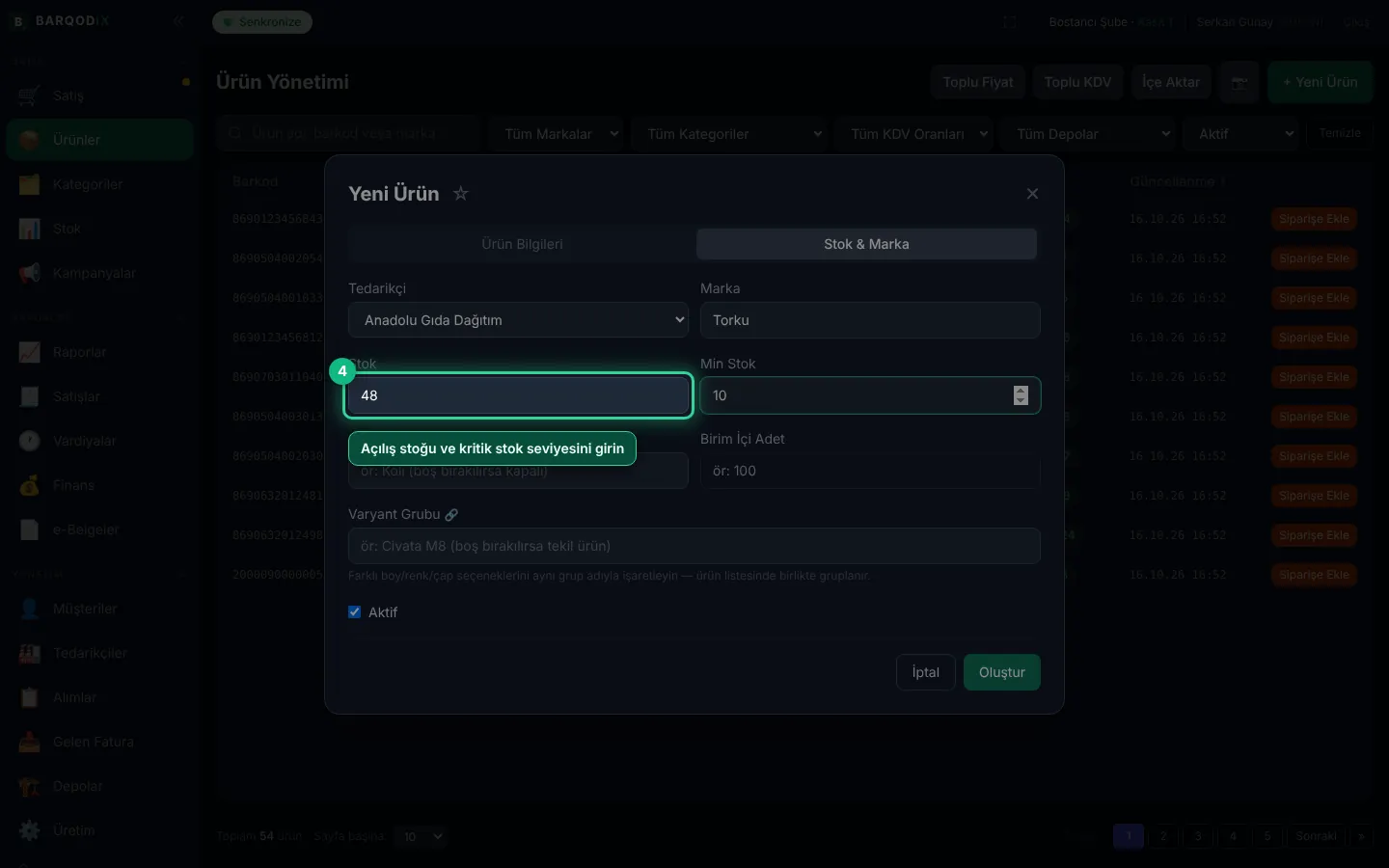
Task: Click the Üretim gear icon
Action: (29, 830)
